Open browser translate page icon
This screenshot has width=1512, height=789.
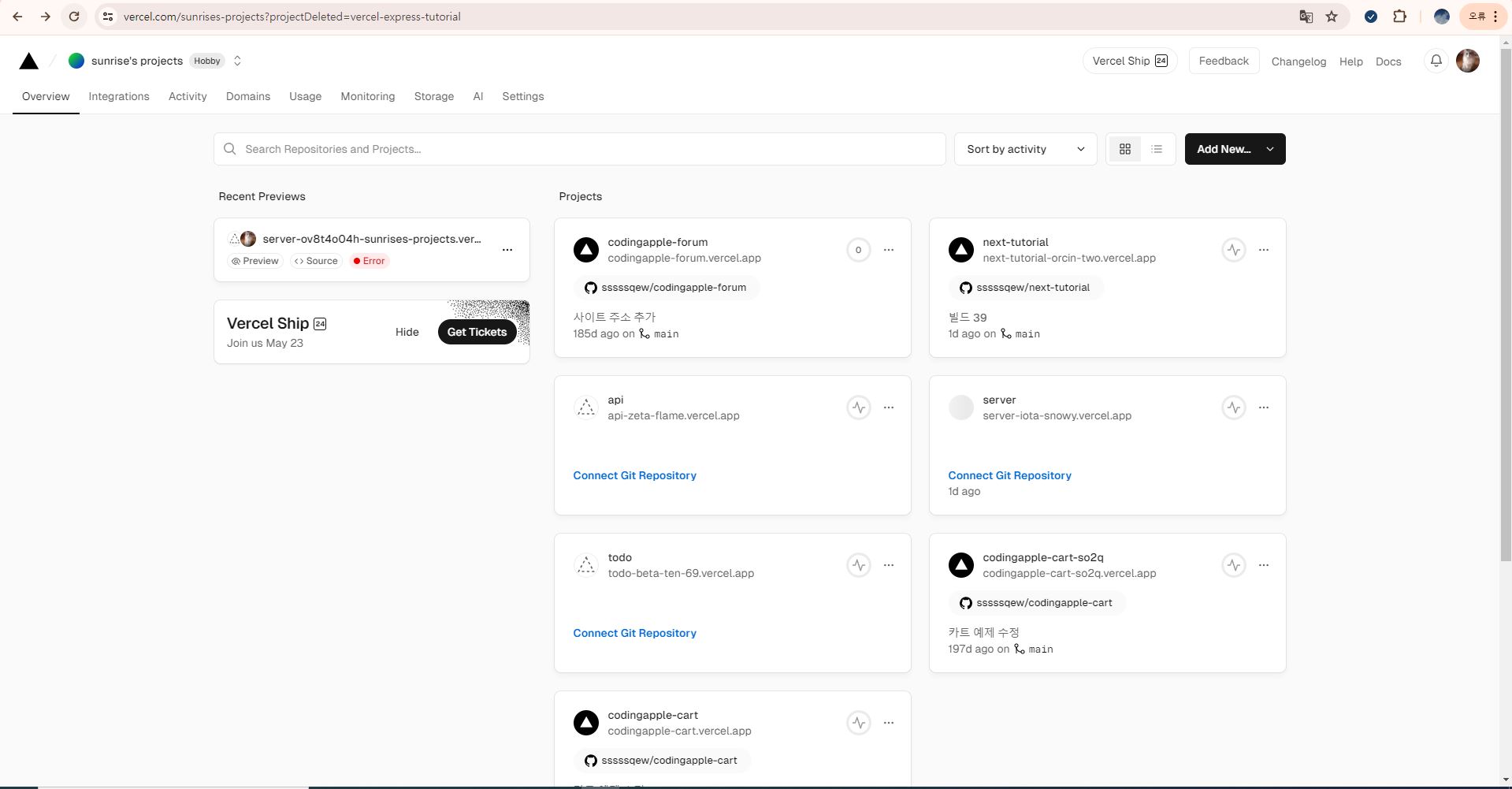pos(1306,16)
